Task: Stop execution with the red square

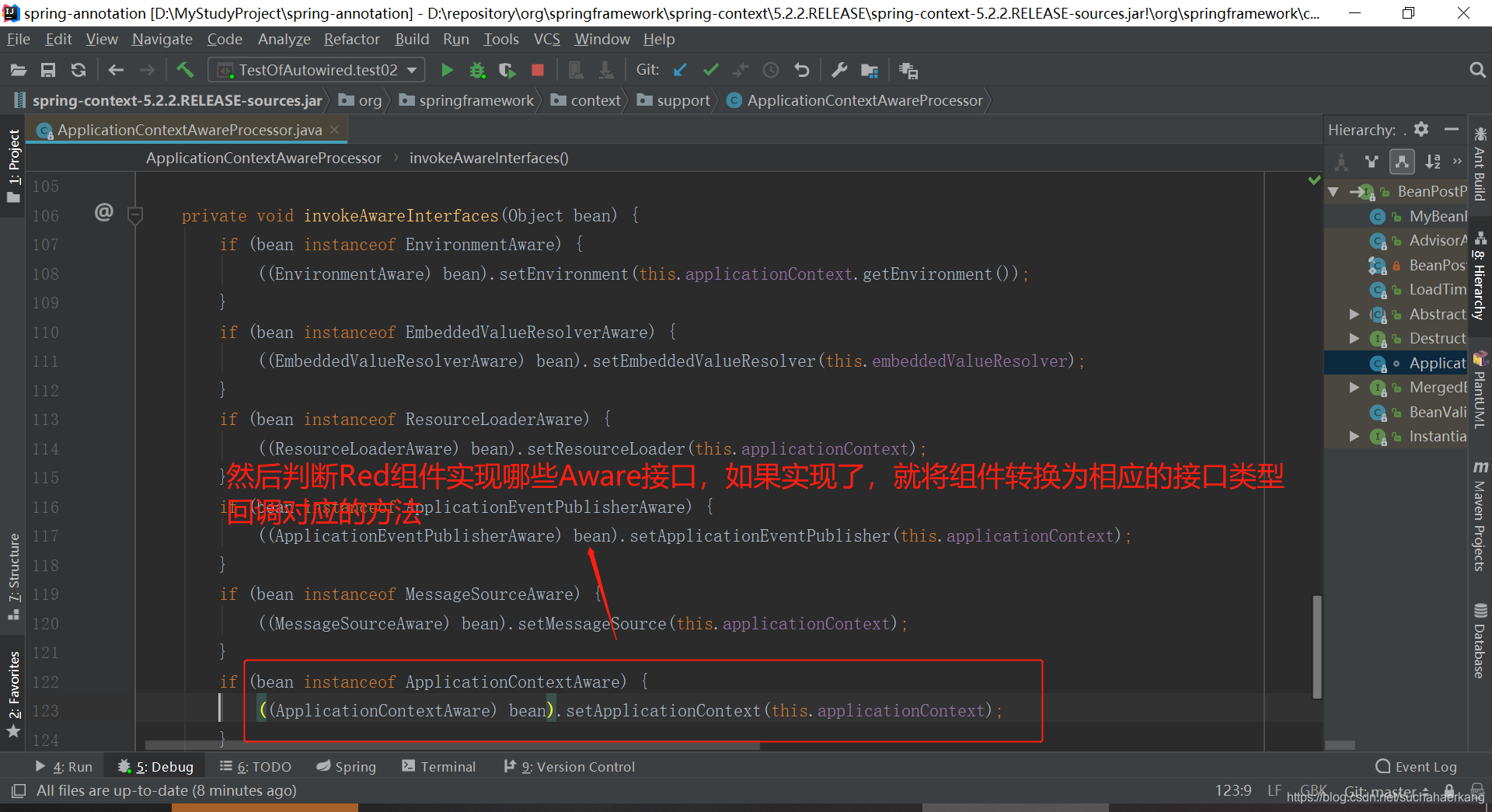Action: (x=538, y=70)
